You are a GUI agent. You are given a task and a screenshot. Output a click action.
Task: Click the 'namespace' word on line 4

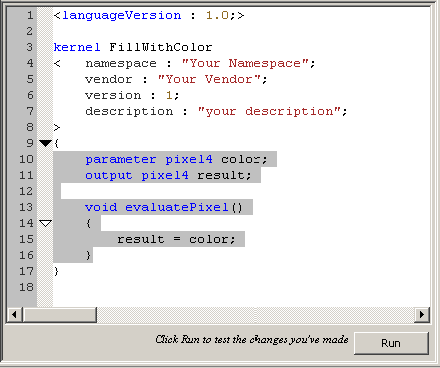point(121,63)
